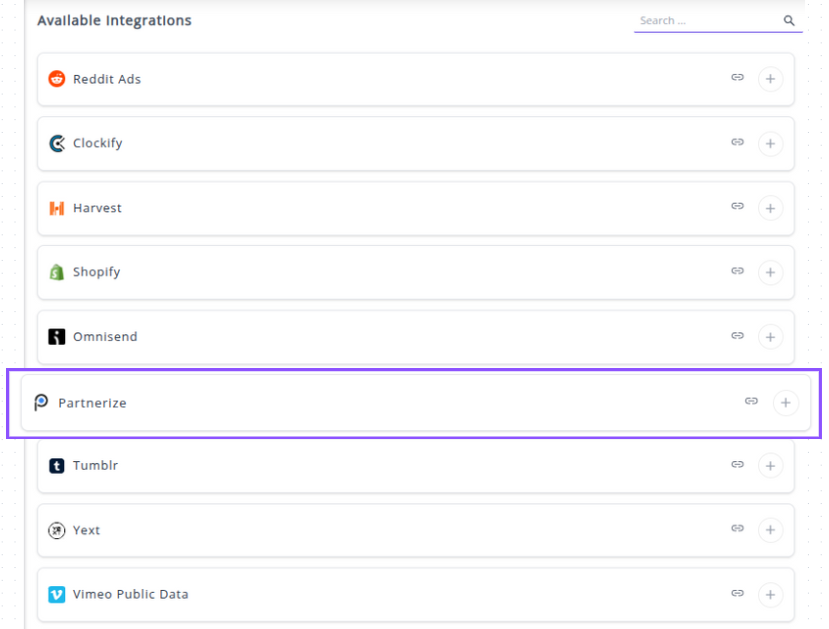
Task: Add the Reddit Ads integration
Action: click(770, 79)
